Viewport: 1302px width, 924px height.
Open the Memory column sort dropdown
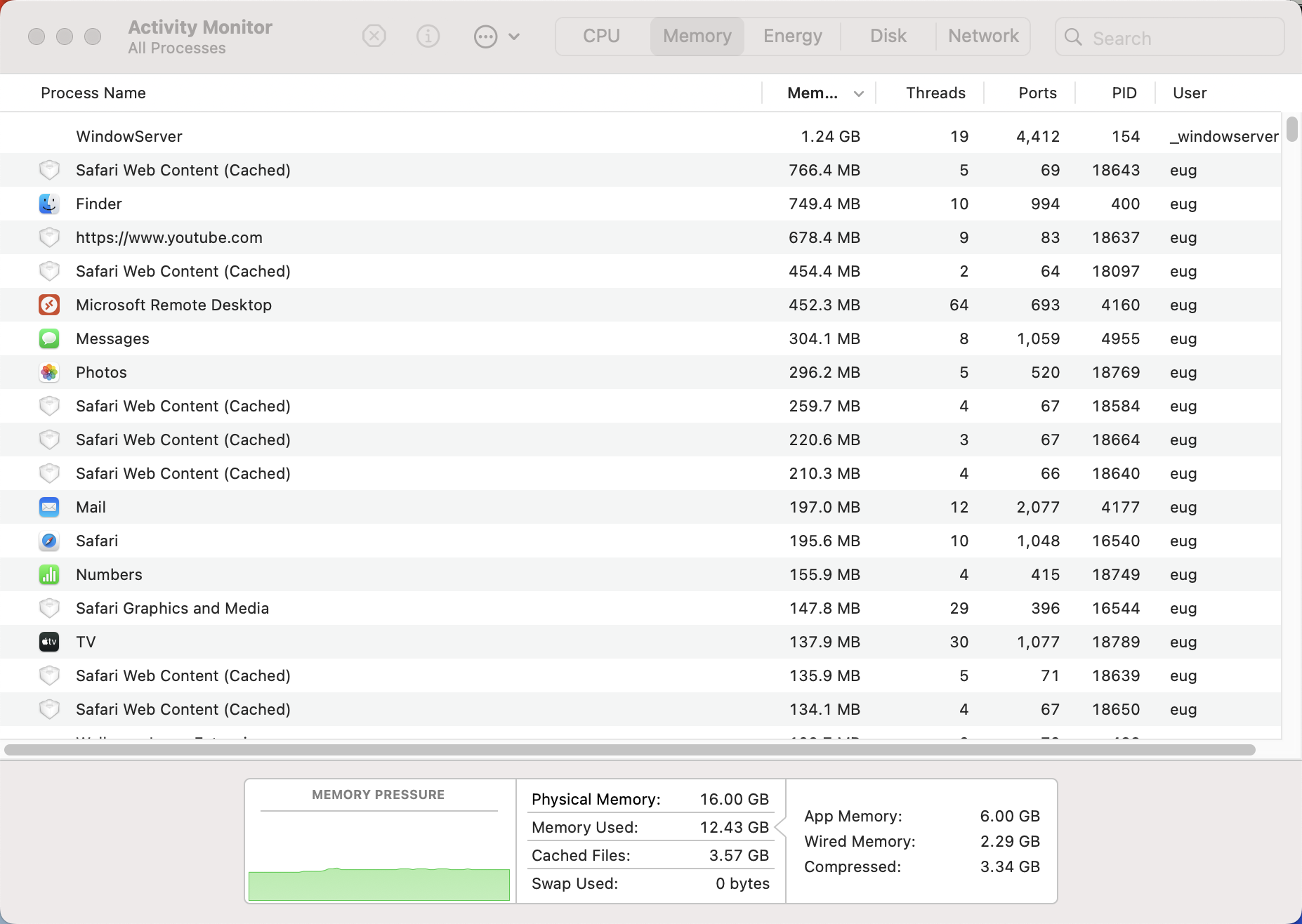[x=857, y=93]
